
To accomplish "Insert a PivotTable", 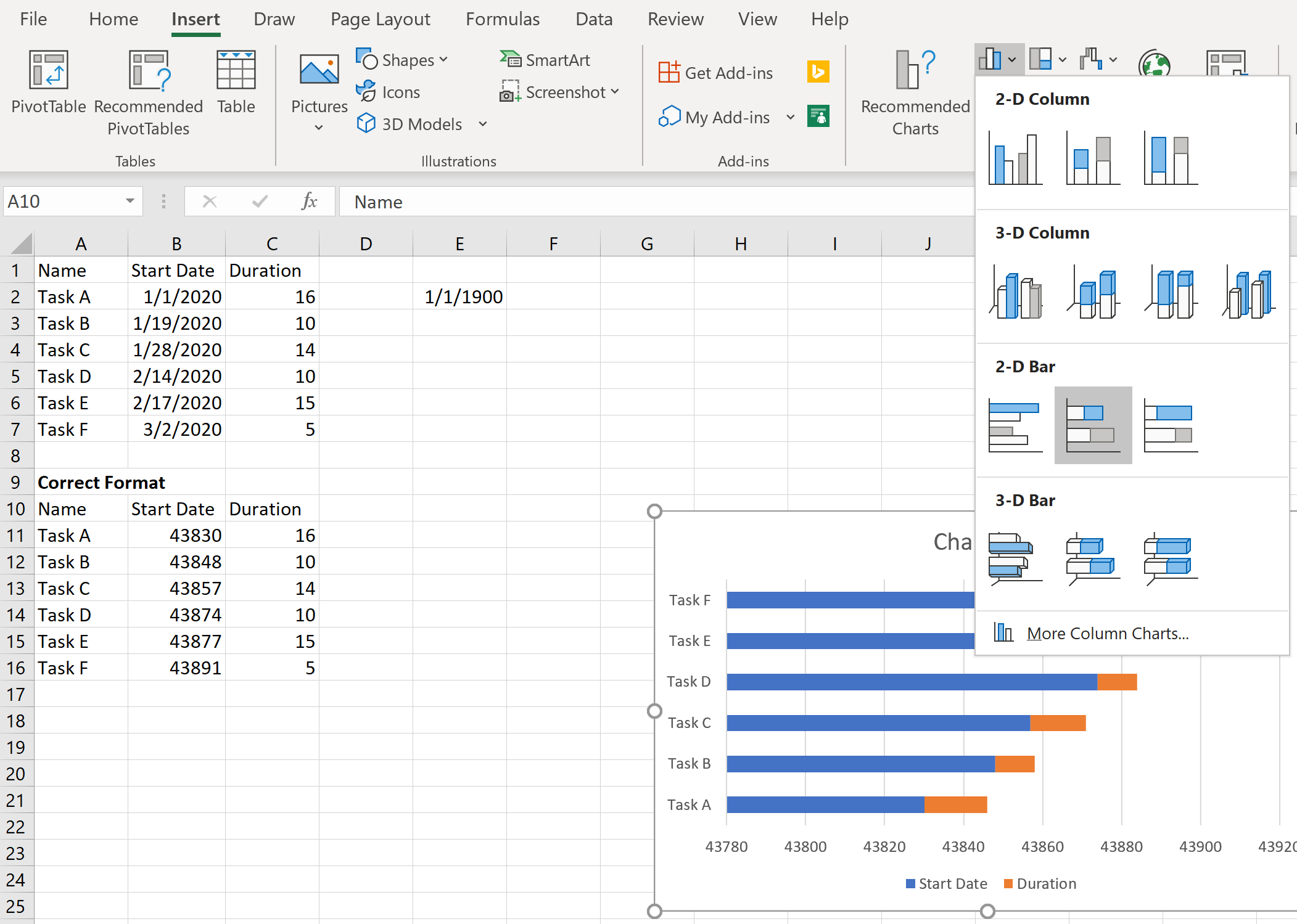I will click(48, 86).
